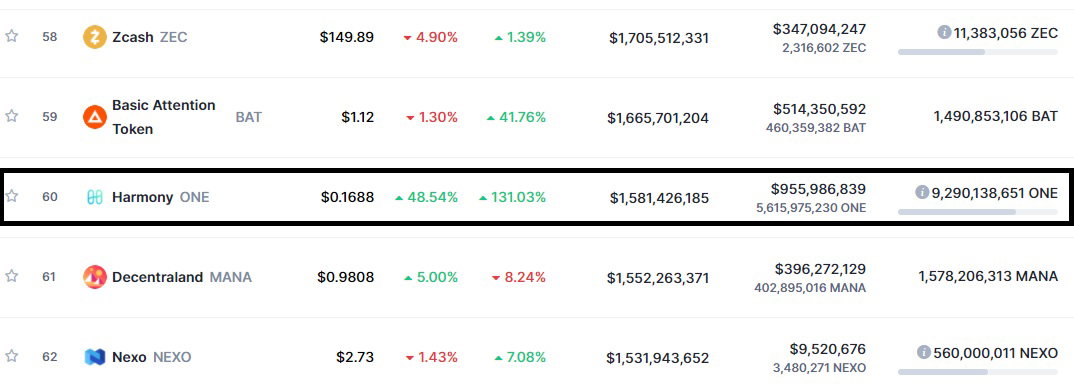Click info icon beside Zcash circulating supply
This screenshot has width=1074, height=391.
point(944,32)
